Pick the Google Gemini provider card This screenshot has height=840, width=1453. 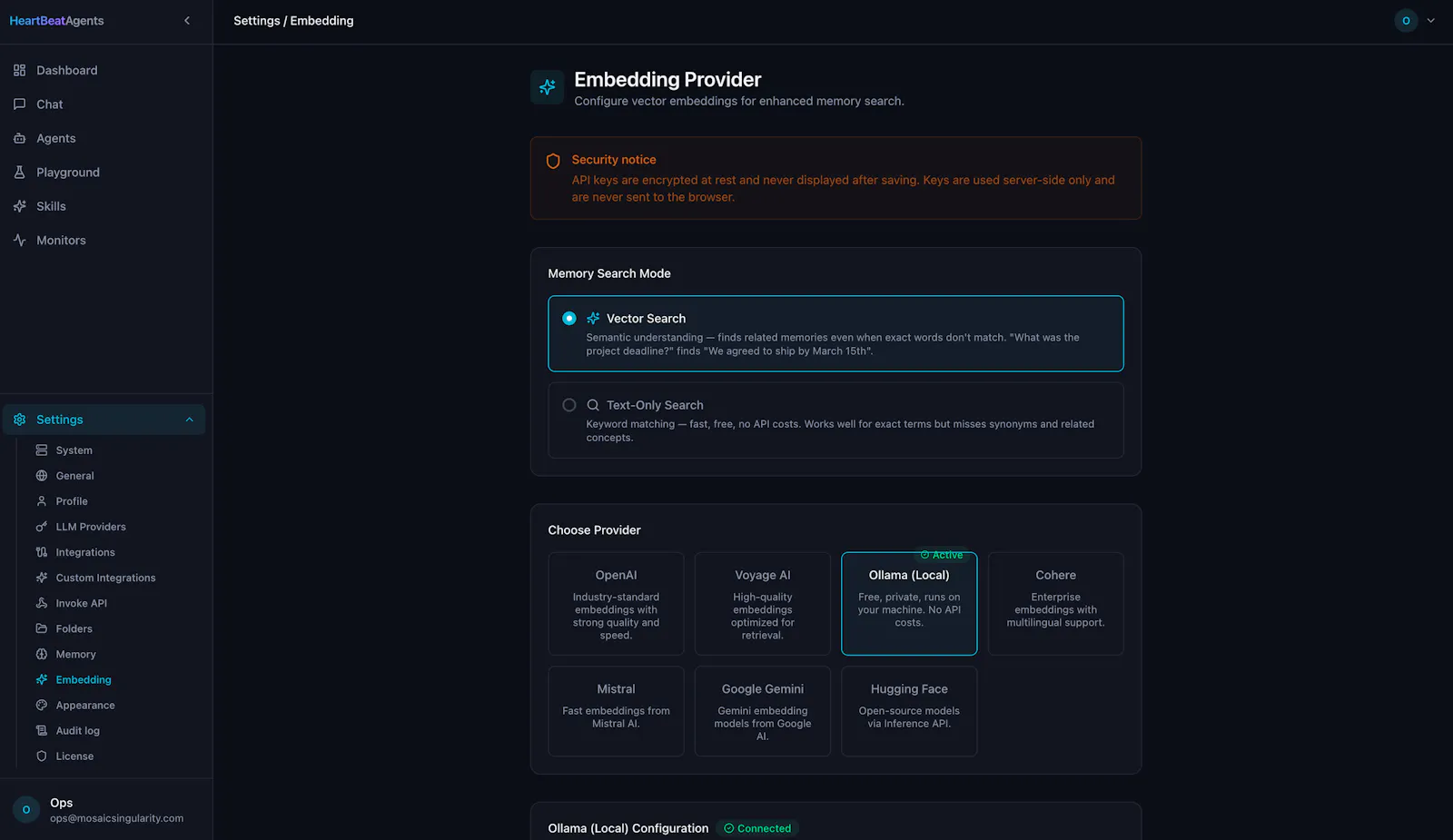pos(763,711)
